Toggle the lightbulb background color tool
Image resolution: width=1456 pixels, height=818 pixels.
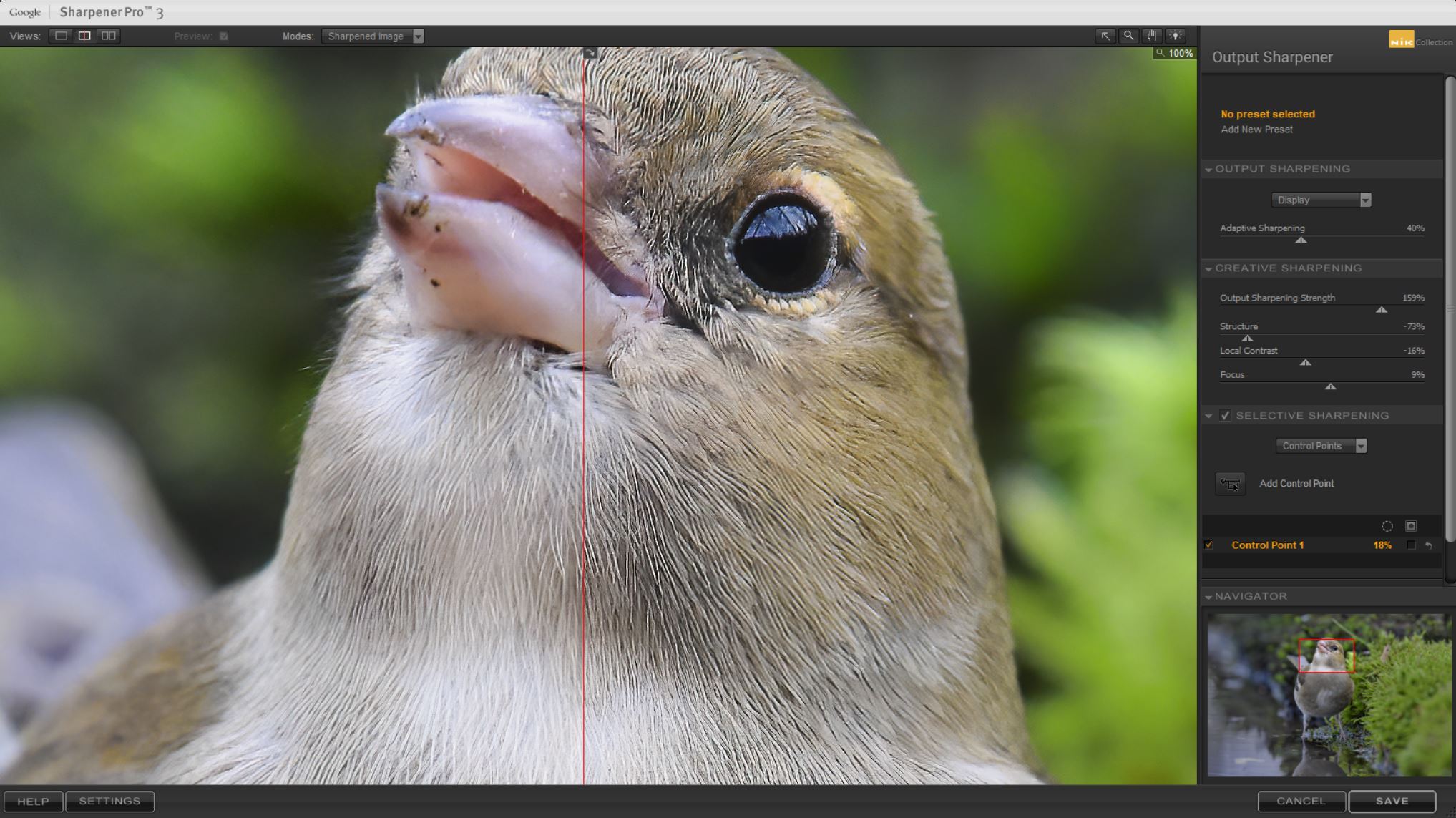pyautogui.click(x=1176, y=36)
